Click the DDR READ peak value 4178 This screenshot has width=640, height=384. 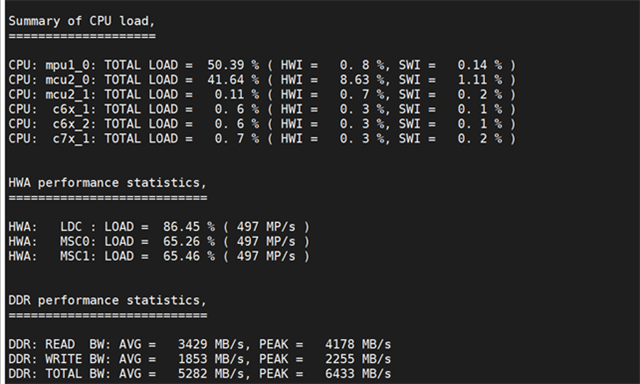click(340, 344)
